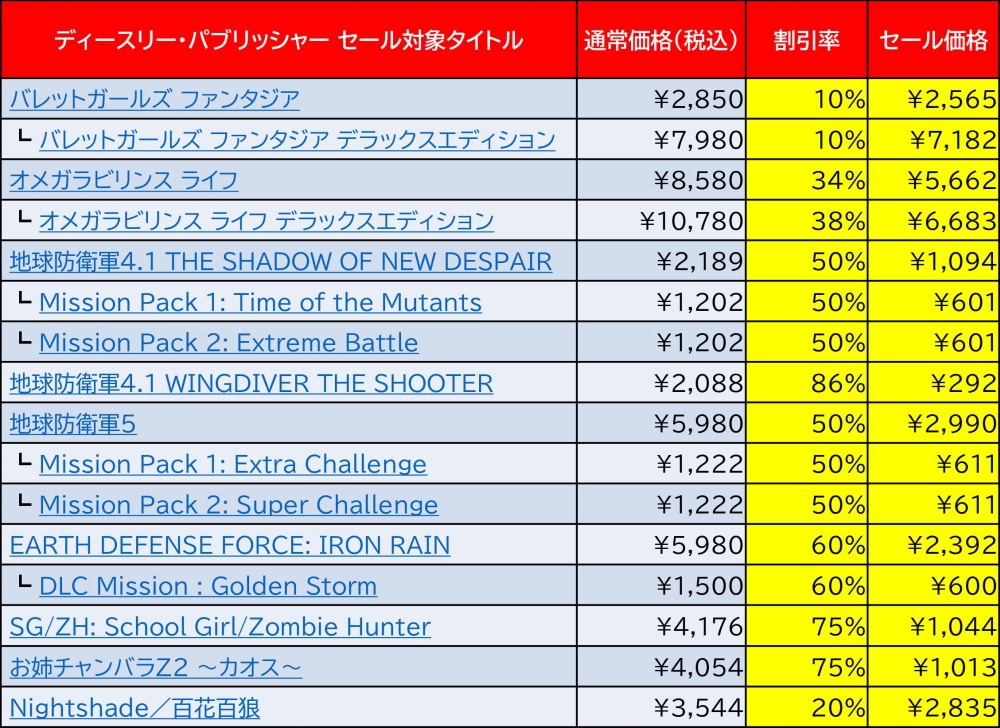Click DLC Mission : Golden Storm link
The height and width of the screenshot is (728, 1000).
pos(208,586)
